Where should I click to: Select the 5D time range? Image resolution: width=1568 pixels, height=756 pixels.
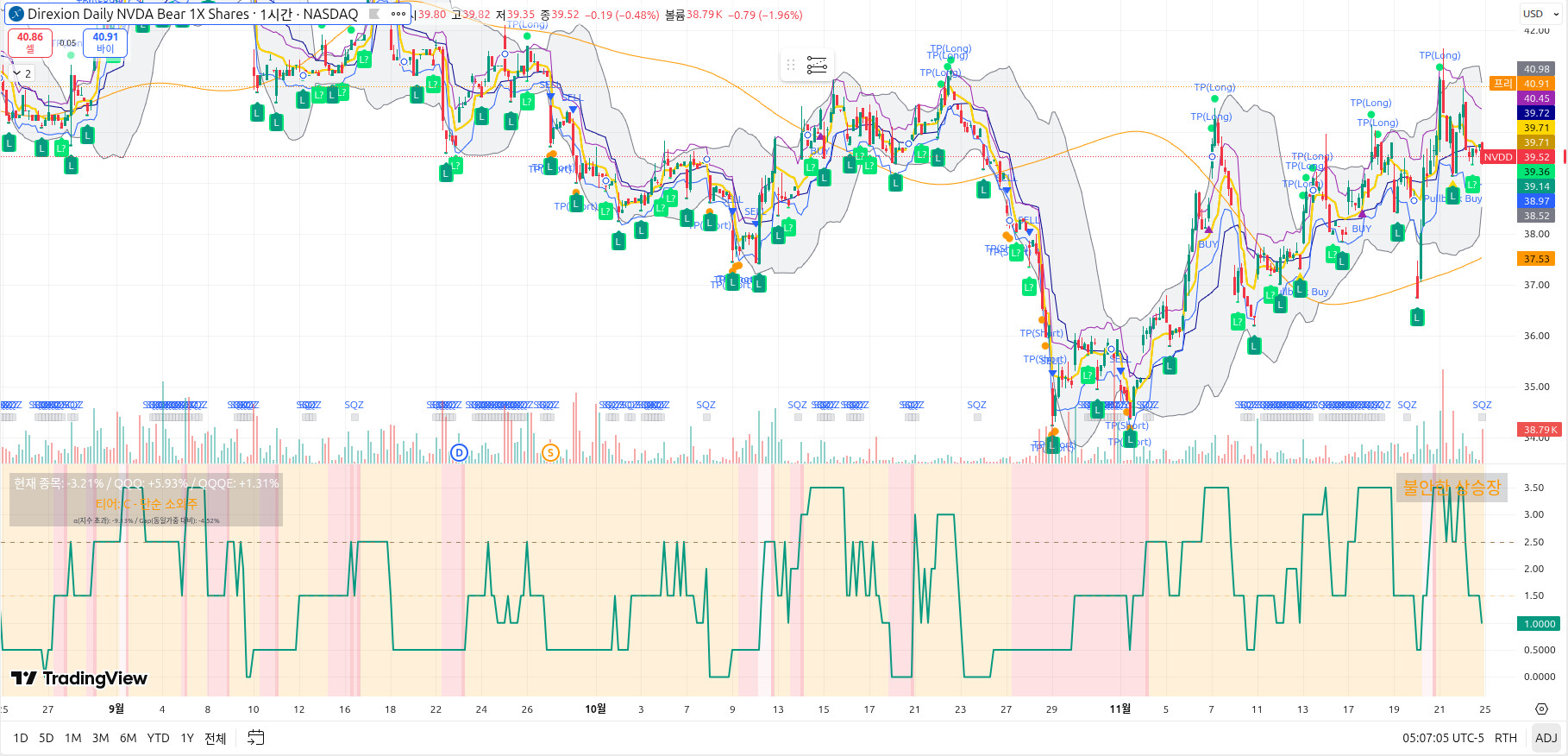pos(47,738)
